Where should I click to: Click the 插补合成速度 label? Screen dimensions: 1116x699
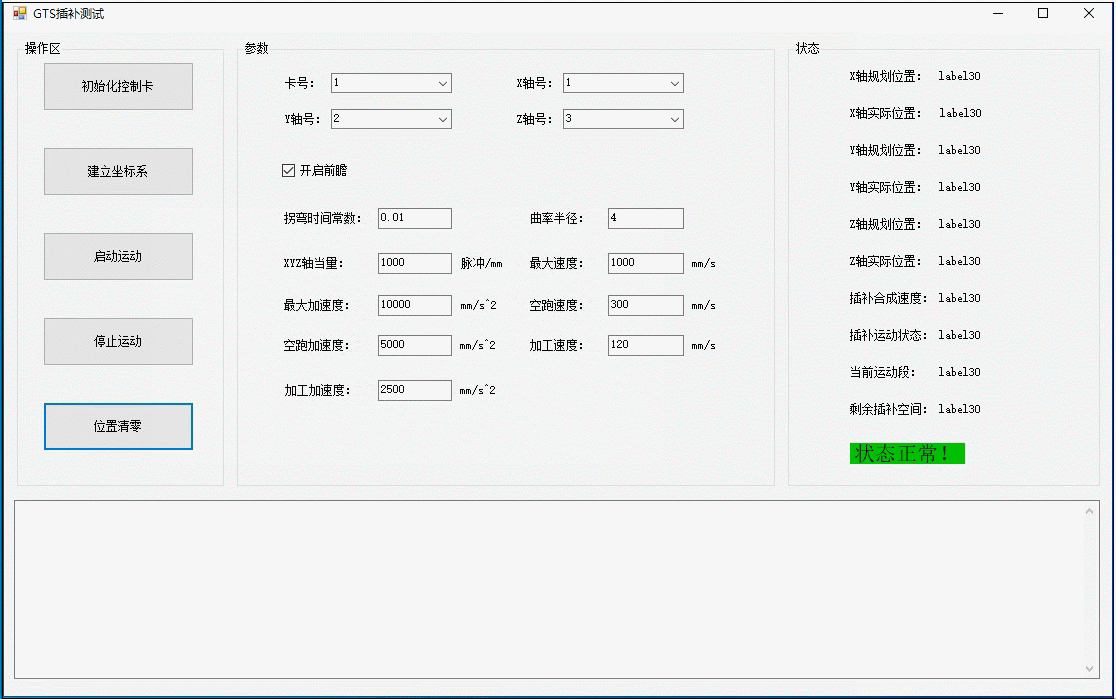click(x=888, y=298)
